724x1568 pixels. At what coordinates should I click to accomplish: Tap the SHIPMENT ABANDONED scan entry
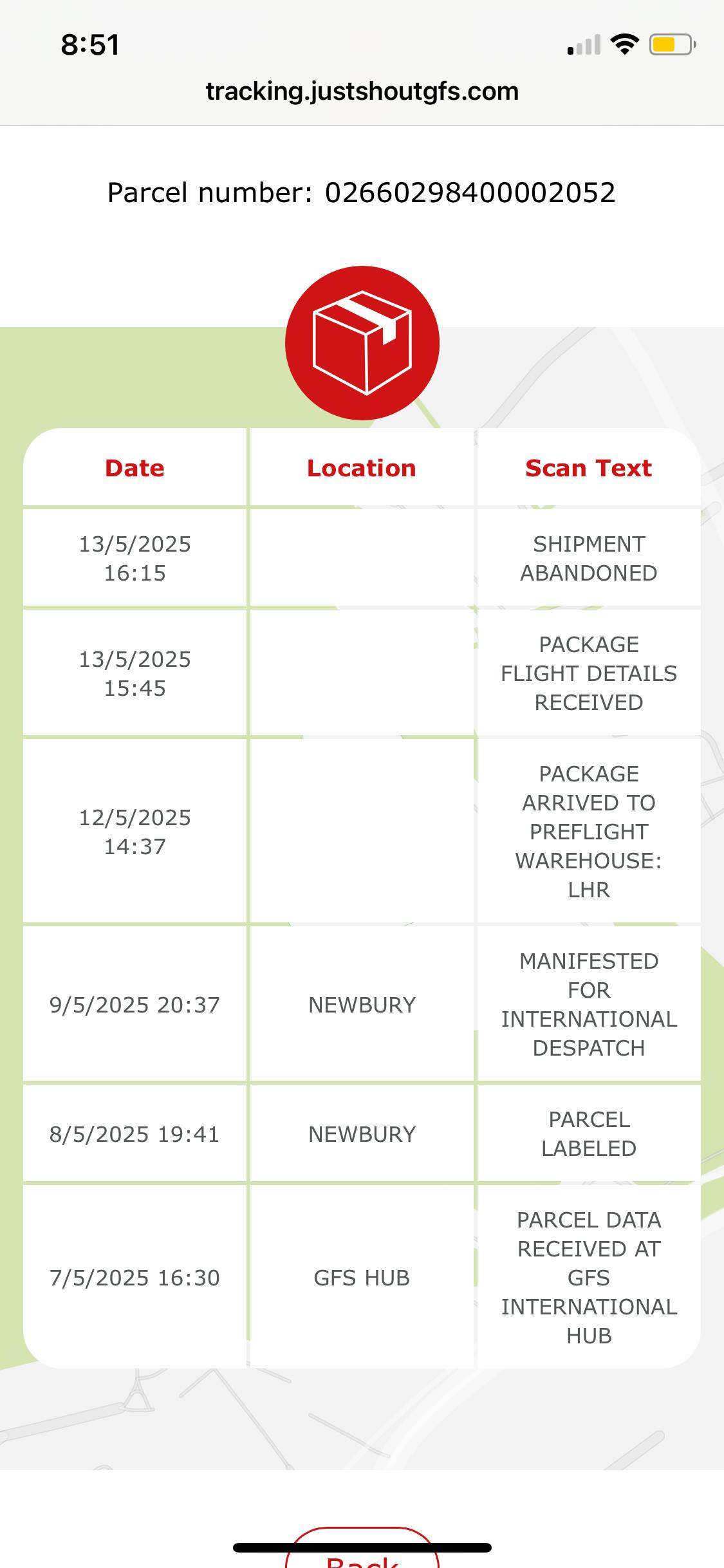coord(588,558)
